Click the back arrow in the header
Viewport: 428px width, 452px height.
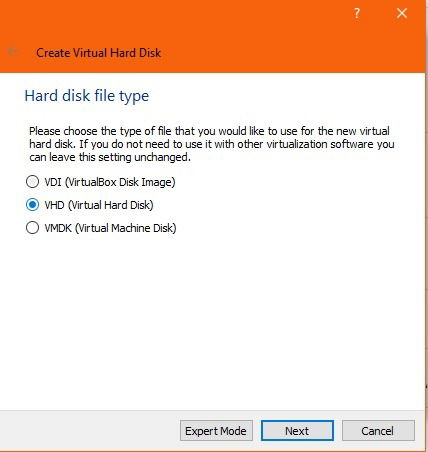13,51
